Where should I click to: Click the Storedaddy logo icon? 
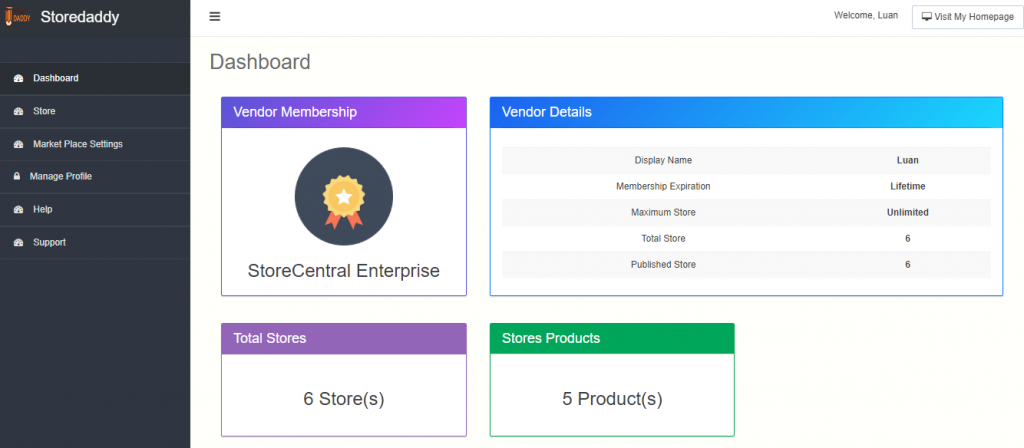pos(16,16)
